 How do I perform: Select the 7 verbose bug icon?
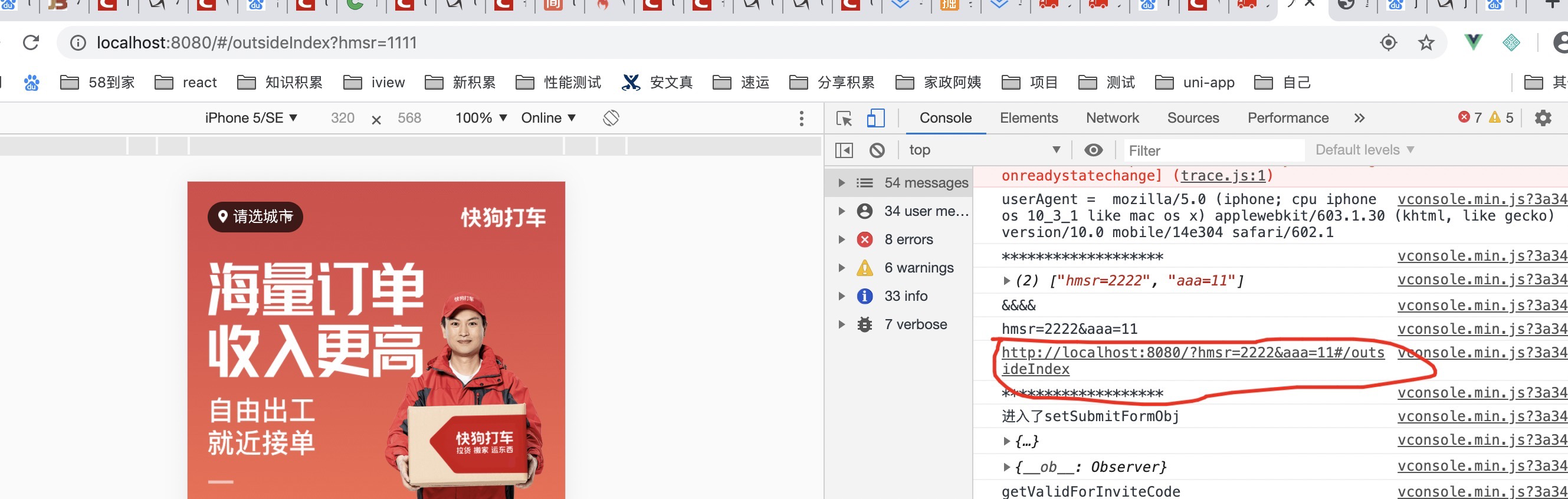(864, 324)
